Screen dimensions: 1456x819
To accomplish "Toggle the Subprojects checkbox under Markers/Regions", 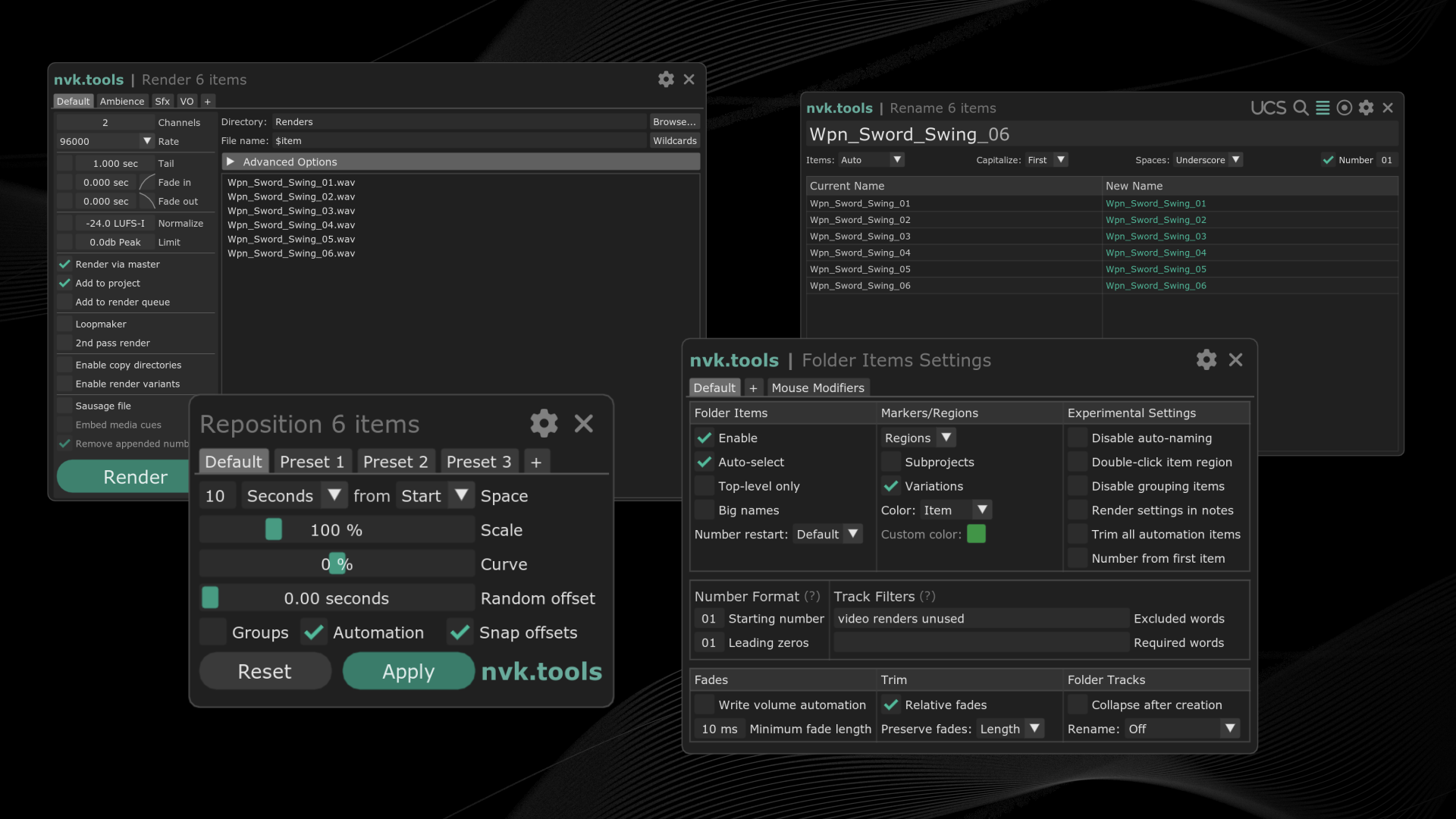I will [x=890, y=462].
